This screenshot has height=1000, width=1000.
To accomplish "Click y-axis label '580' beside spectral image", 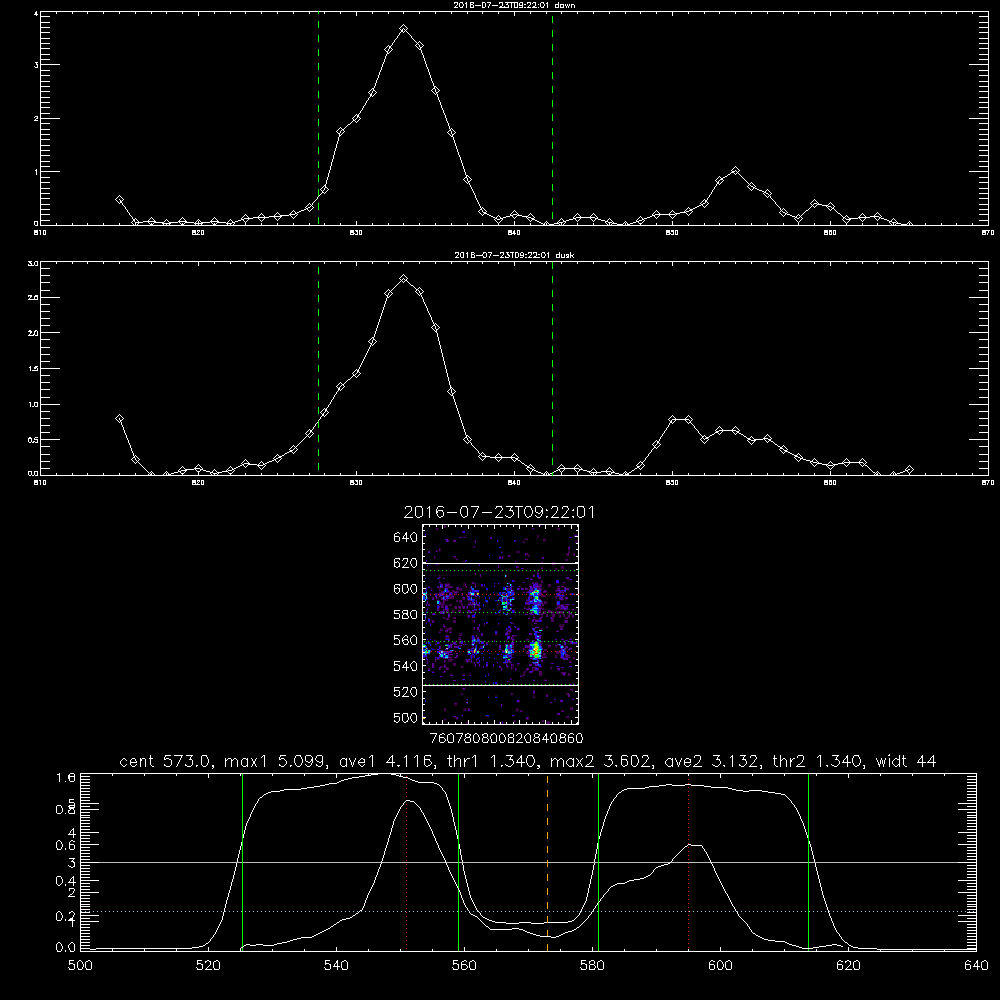I will pyautogui.click(x=405, y=615).
